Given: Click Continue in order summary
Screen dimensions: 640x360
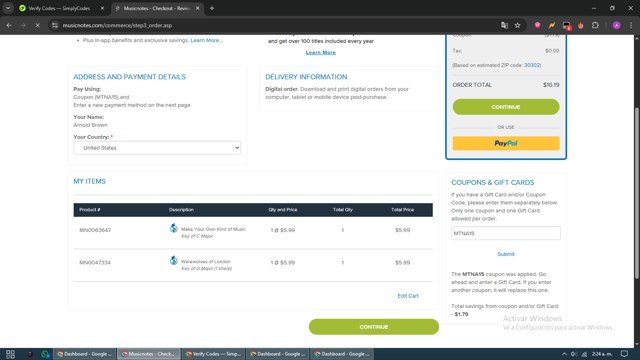Looking at the screenshot, I should (x=506, y=107).
